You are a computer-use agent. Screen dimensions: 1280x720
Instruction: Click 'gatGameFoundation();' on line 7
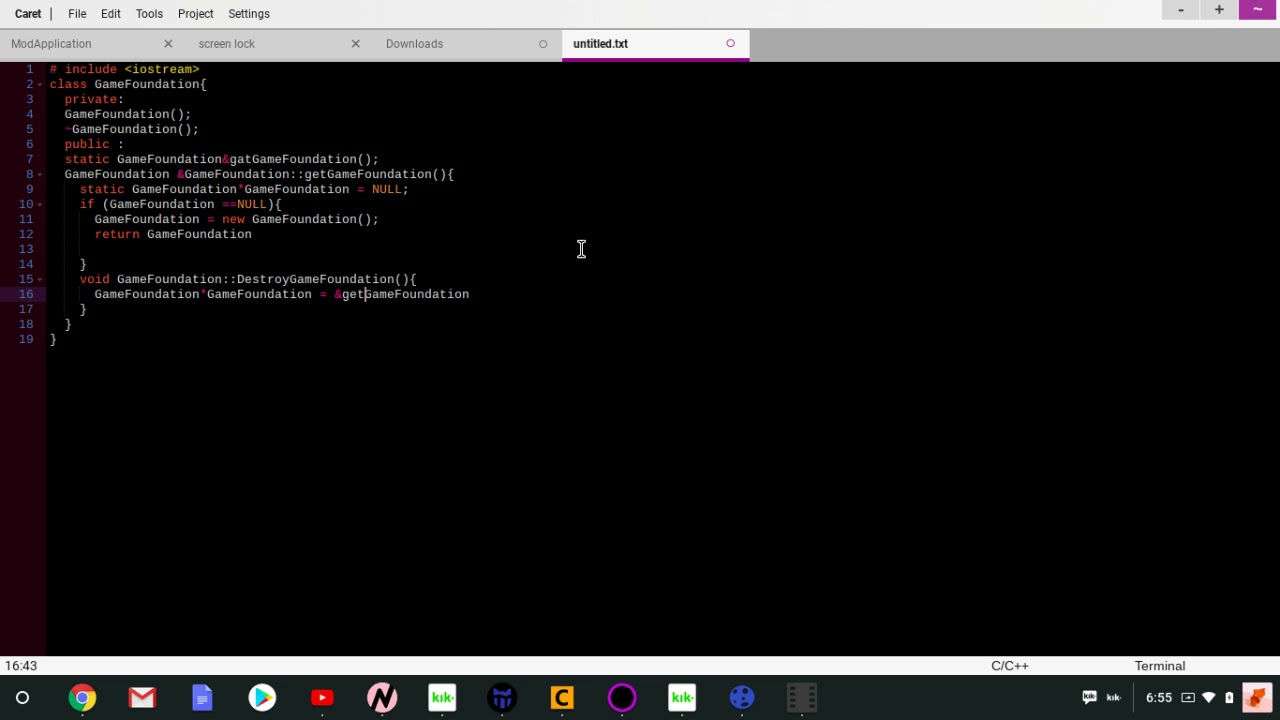coord(304,159)
